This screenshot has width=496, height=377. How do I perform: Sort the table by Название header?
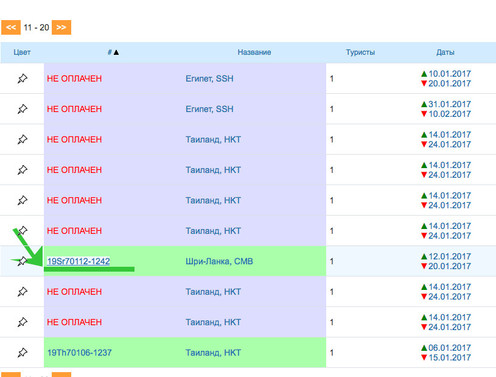(254, 52)
